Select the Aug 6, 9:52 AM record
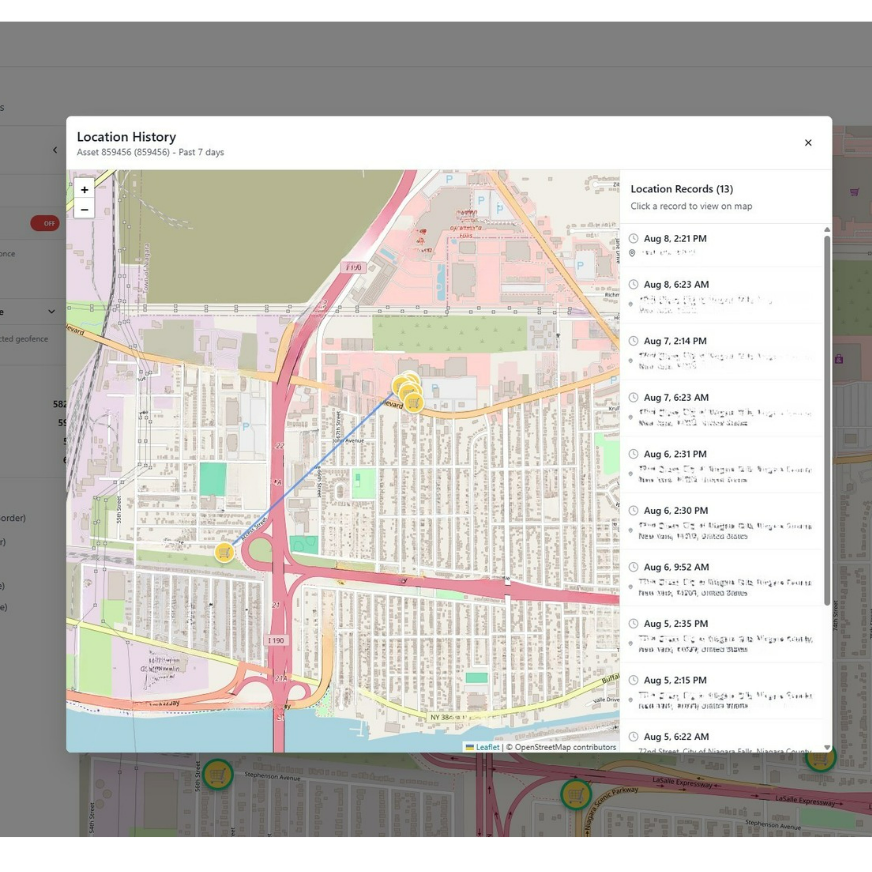This screenshot has width=872, height=872. 721,578
